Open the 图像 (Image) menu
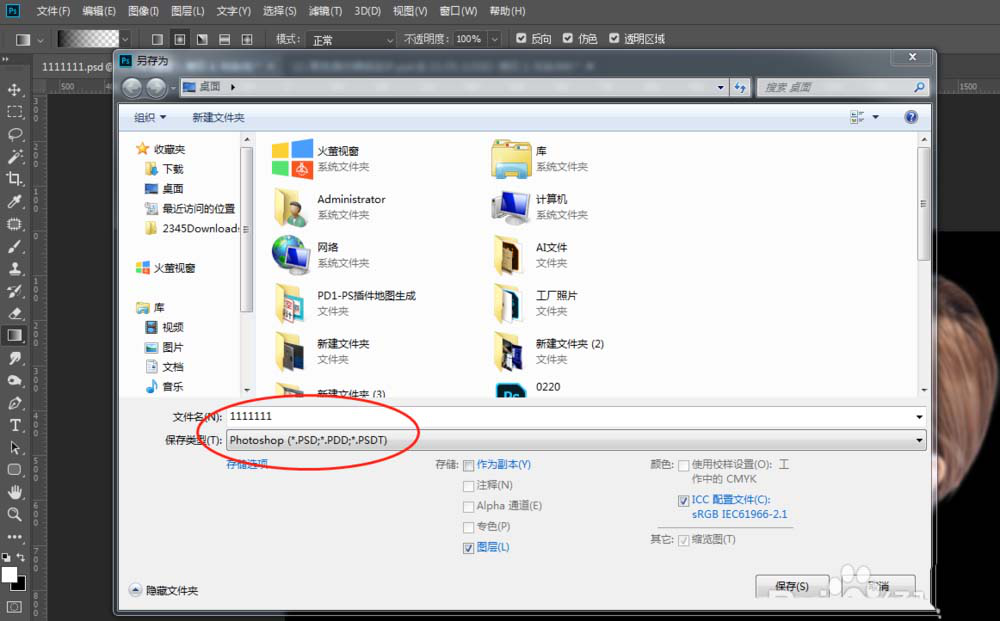Screen dimensions: 1000x621 143,11
